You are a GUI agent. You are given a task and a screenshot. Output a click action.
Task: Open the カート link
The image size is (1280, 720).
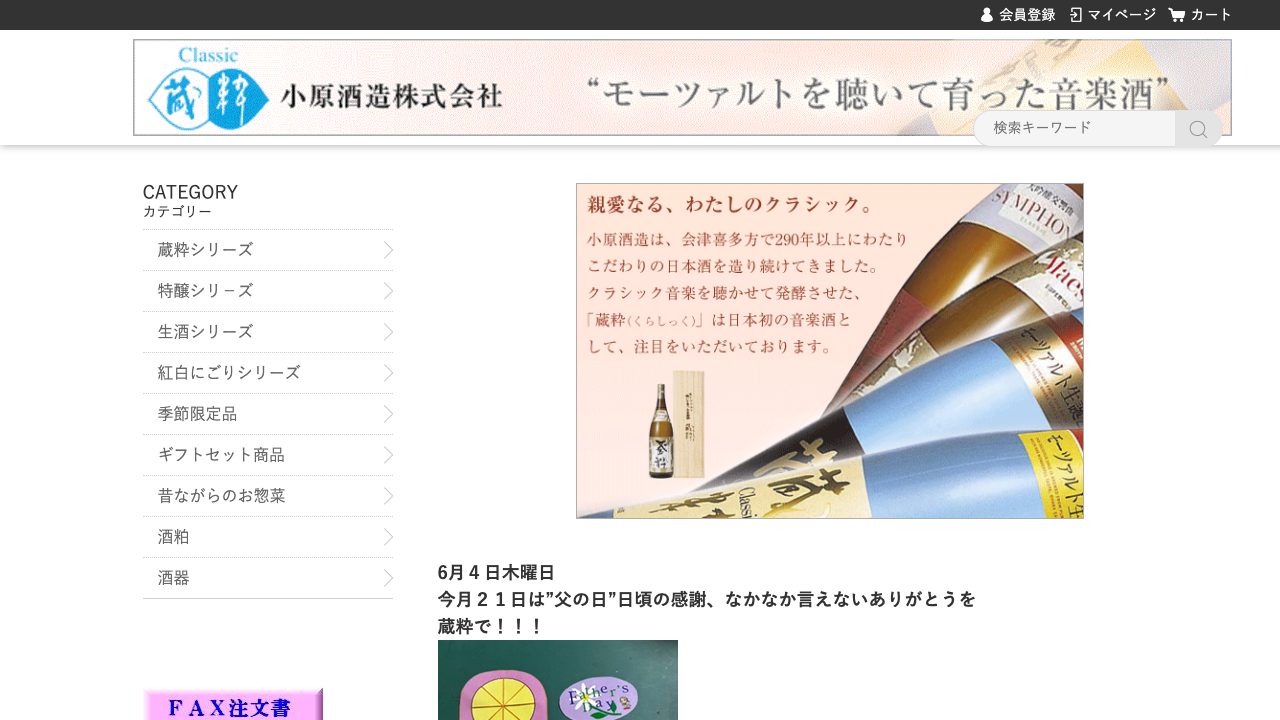coord(1211,15)
